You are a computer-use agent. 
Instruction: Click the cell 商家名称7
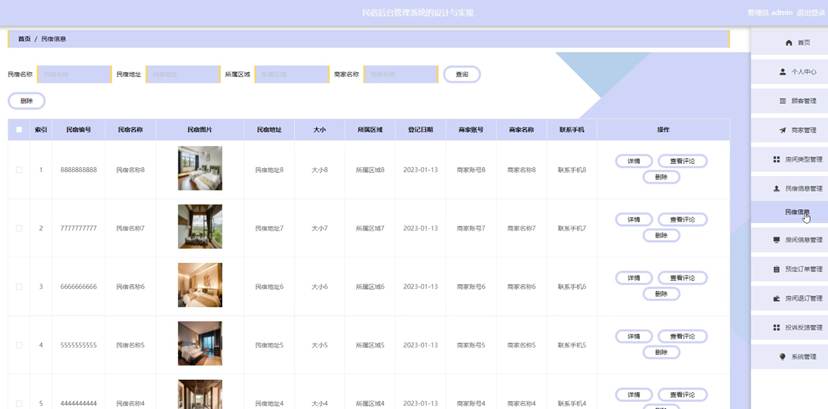522,229
